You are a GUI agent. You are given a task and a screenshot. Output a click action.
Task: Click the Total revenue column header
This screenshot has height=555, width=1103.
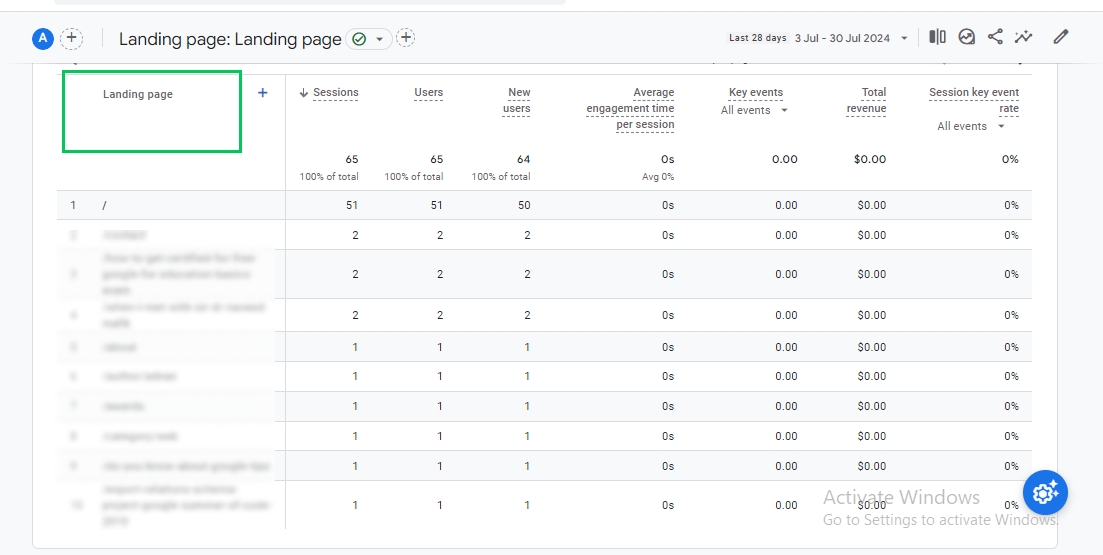(867, 100)
